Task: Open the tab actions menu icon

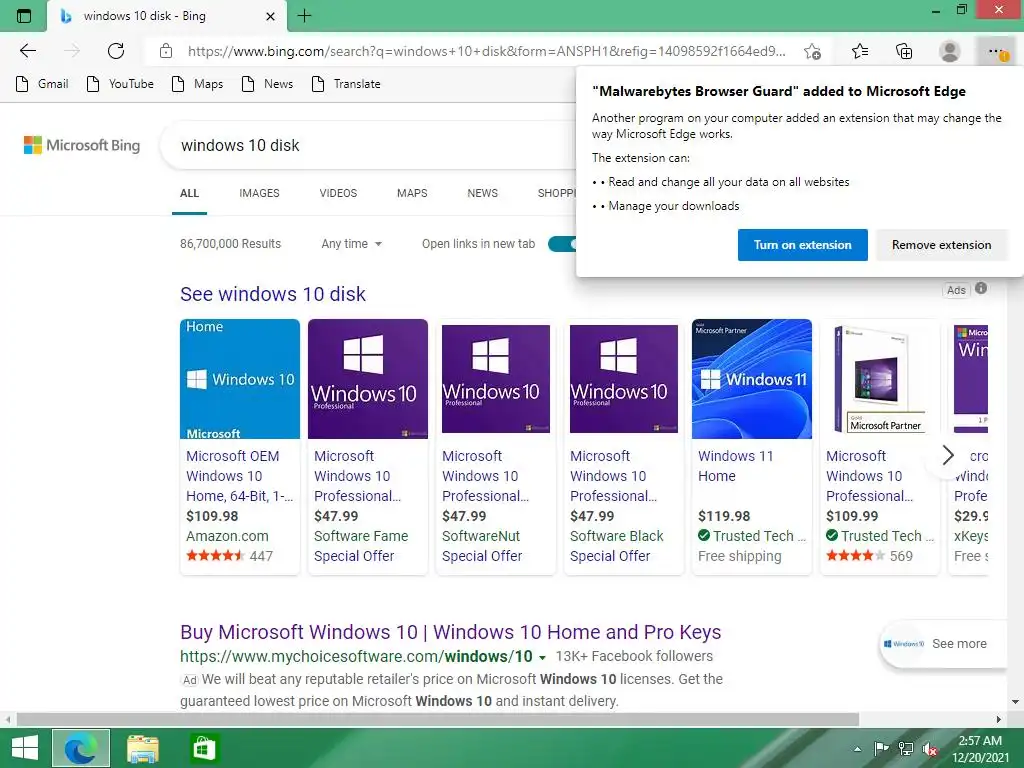Action: [x=24, y=16]
